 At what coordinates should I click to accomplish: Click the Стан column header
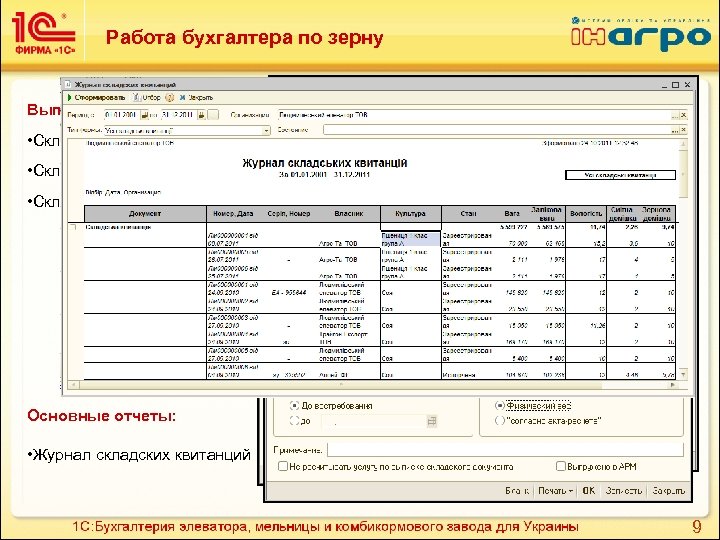468,214
